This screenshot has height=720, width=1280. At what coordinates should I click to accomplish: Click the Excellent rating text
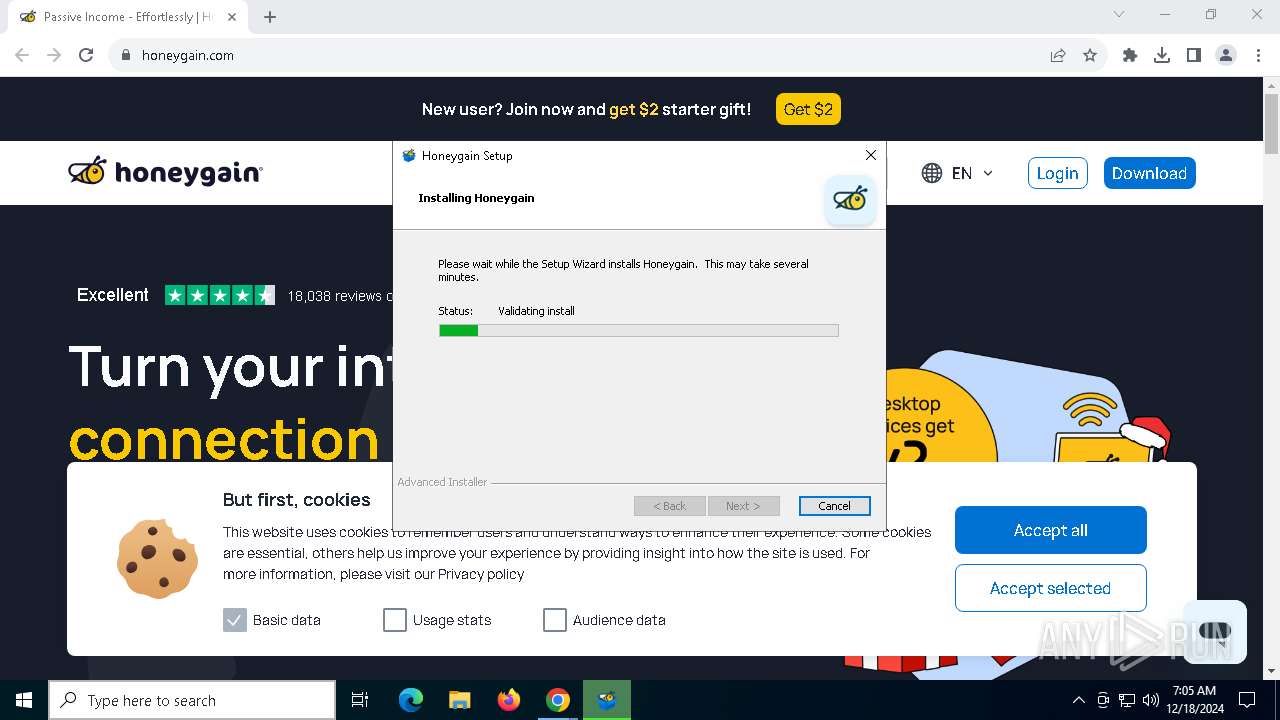point(113,295)
